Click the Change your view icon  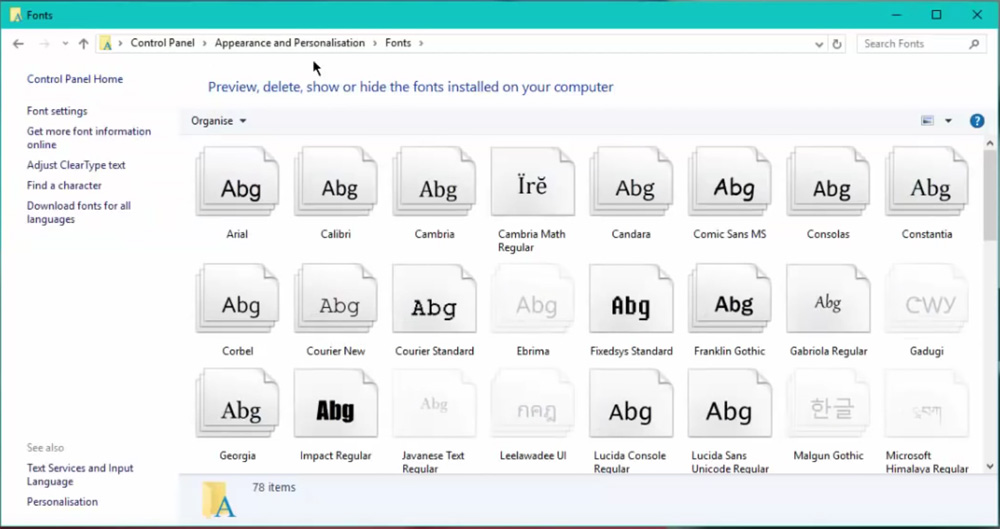click(928, 121)
